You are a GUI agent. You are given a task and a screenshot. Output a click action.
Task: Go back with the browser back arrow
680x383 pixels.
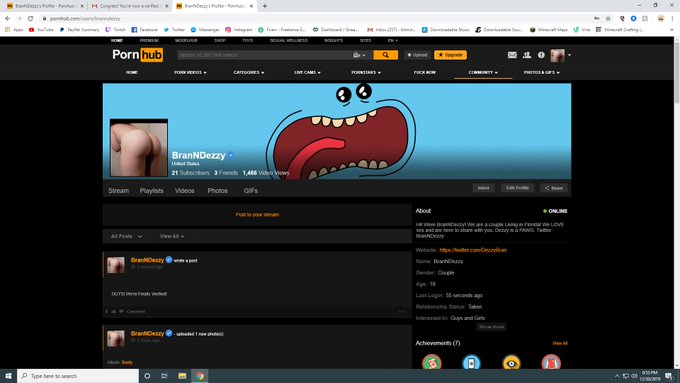click(x=7, y=18)
